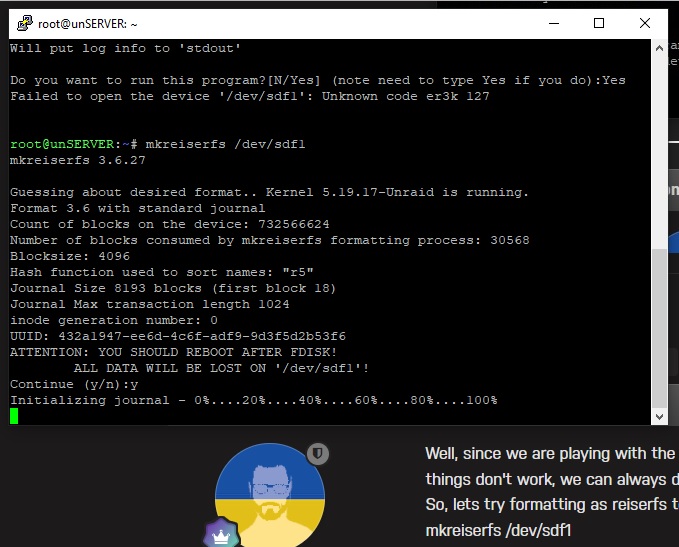Click the 'root@unSERVER' green prompt text
The height and width of the screenshot is (547, 679).
(62, 144)
